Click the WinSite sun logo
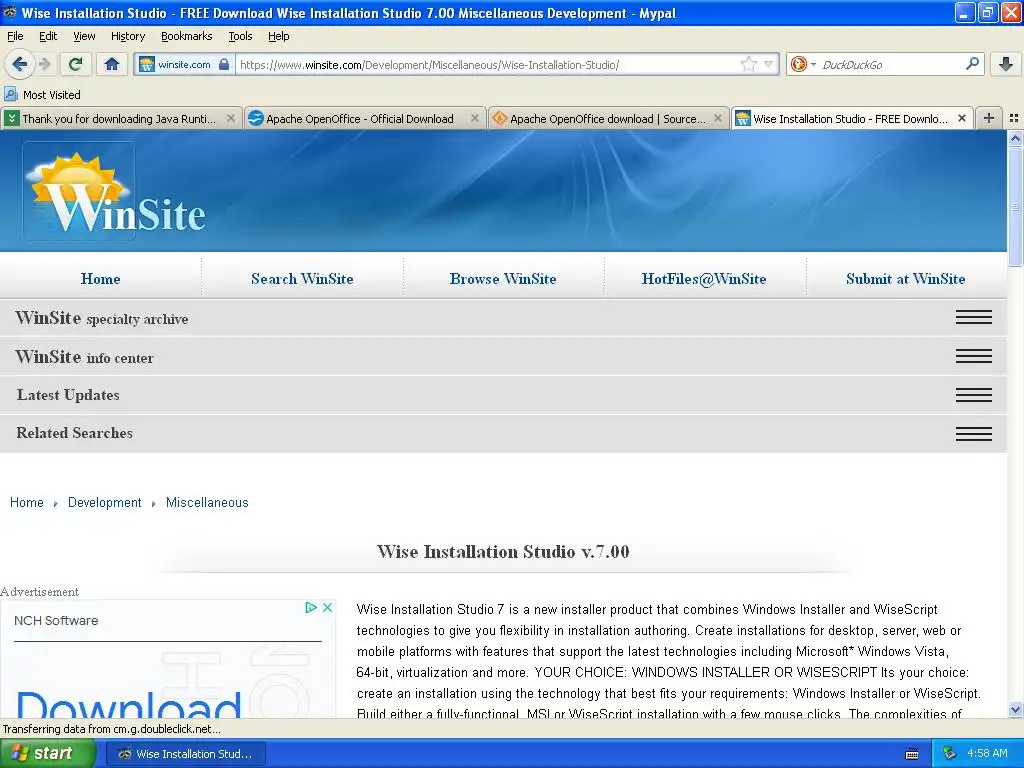 pos(114,191)
